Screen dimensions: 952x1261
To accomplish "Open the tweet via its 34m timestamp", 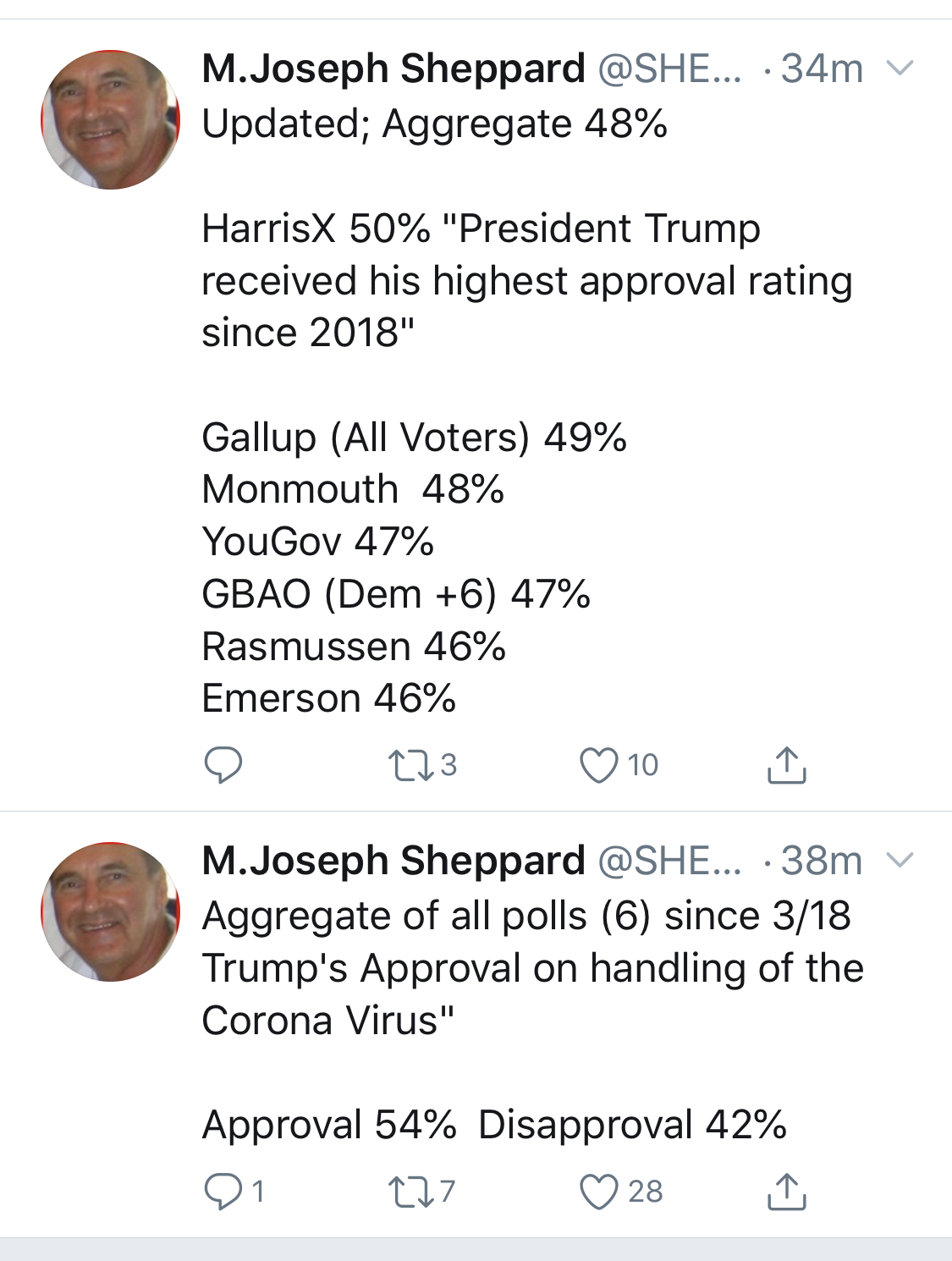I will [821, 69].
